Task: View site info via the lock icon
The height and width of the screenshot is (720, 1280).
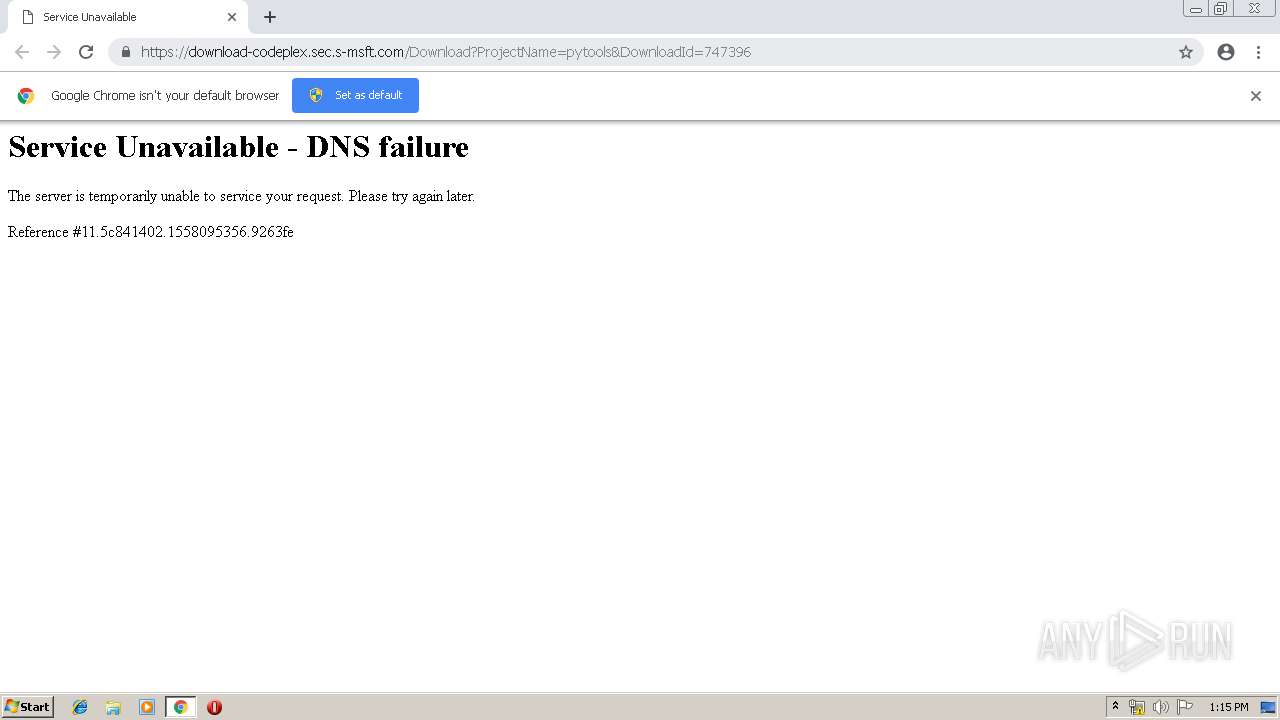Action: pos(126,52)
